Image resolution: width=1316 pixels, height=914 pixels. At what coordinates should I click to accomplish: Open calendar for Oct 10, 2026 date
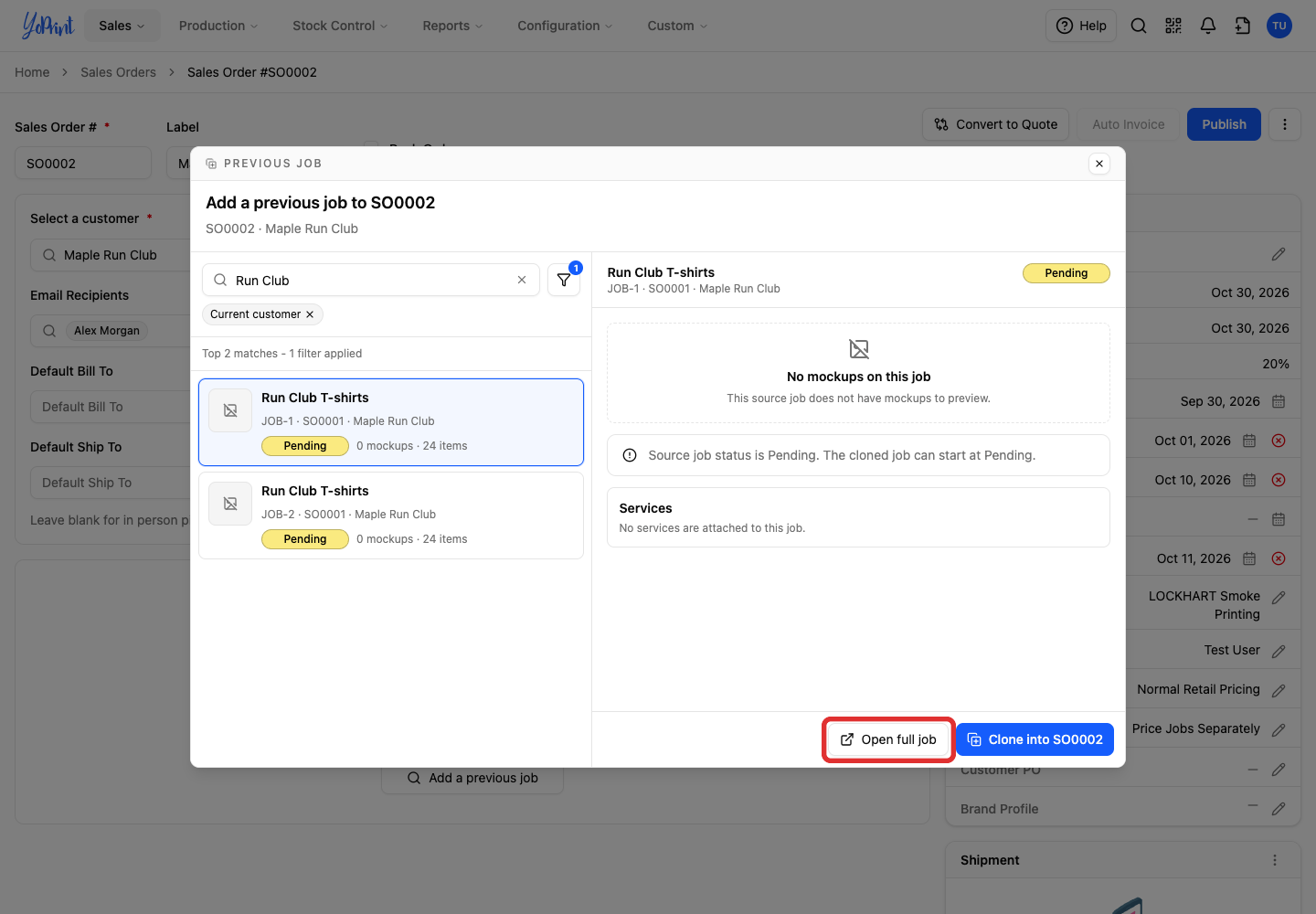[x=1249, y=480]
